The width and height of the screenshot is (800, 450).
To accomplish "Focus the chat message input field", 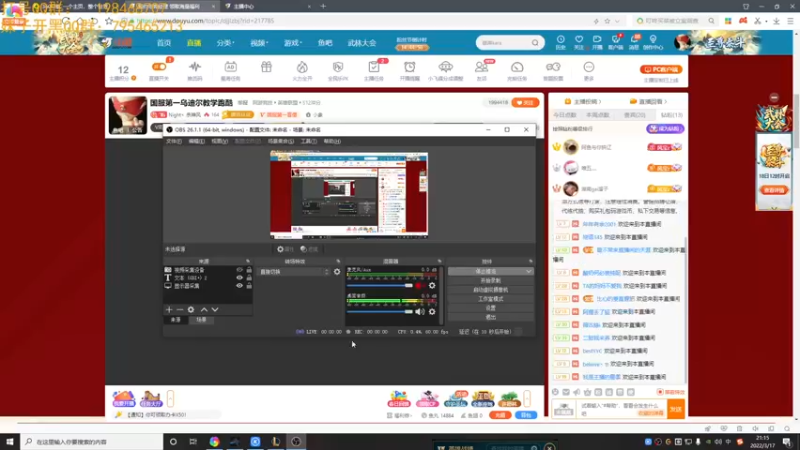I will 622,409.
